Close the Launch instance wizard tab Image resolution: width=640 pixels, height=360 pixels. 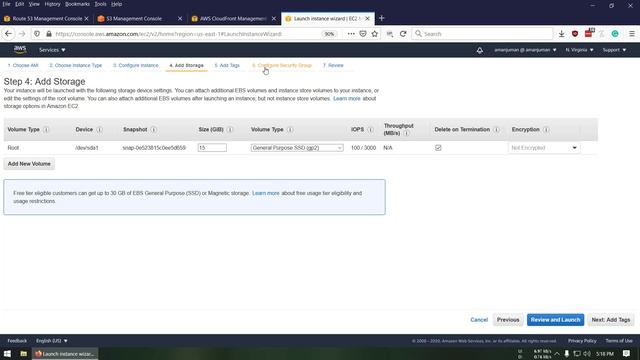pyautogui.click(x=367, y=18)
